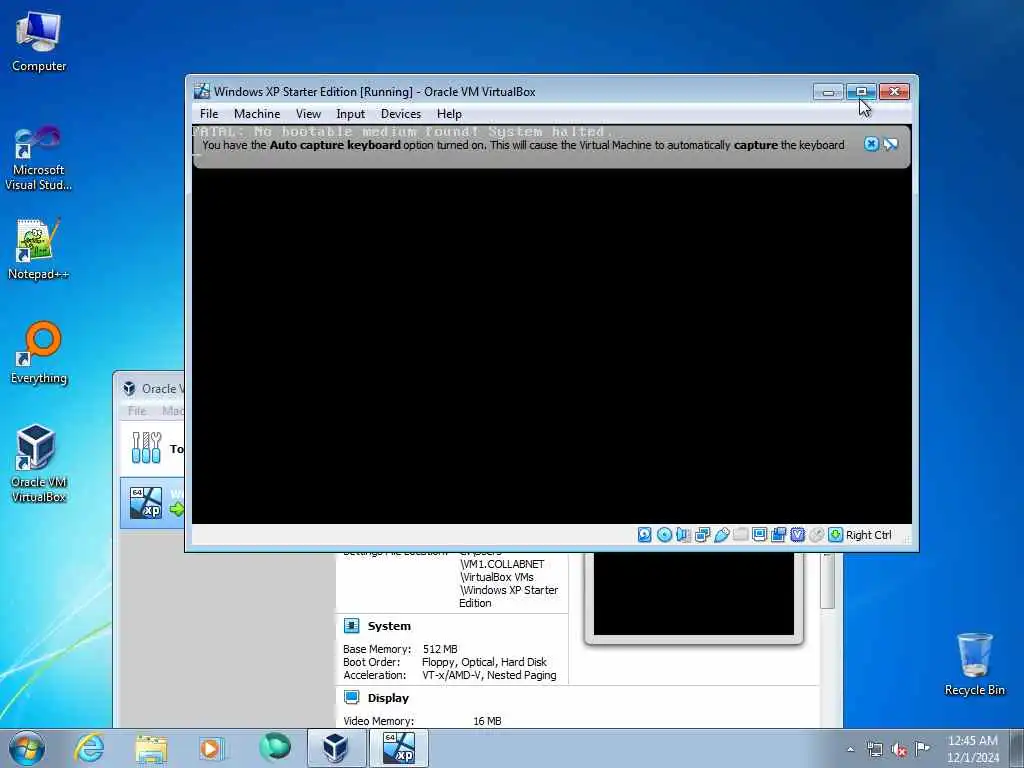
Task: Click the Right Ctrl host key label
Action: click(x=869, y=535)
